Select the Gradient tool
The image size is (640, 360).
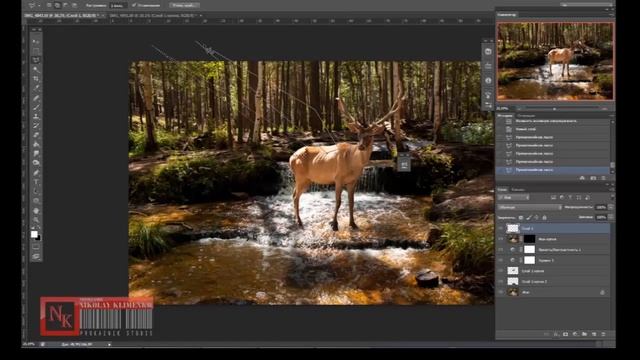[x=36, y=144]
